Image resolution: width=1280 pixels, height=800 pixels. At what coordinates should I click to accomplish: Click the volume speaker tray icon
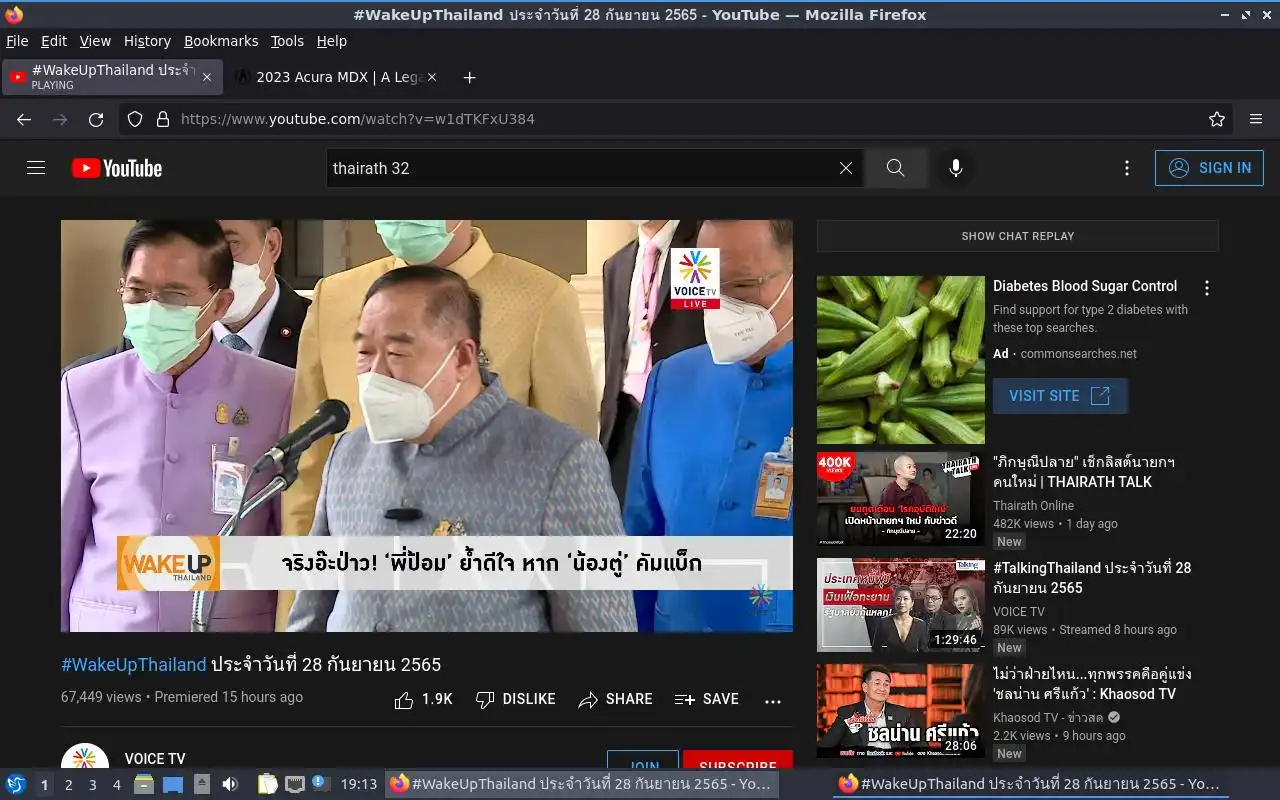coord(230,784)
